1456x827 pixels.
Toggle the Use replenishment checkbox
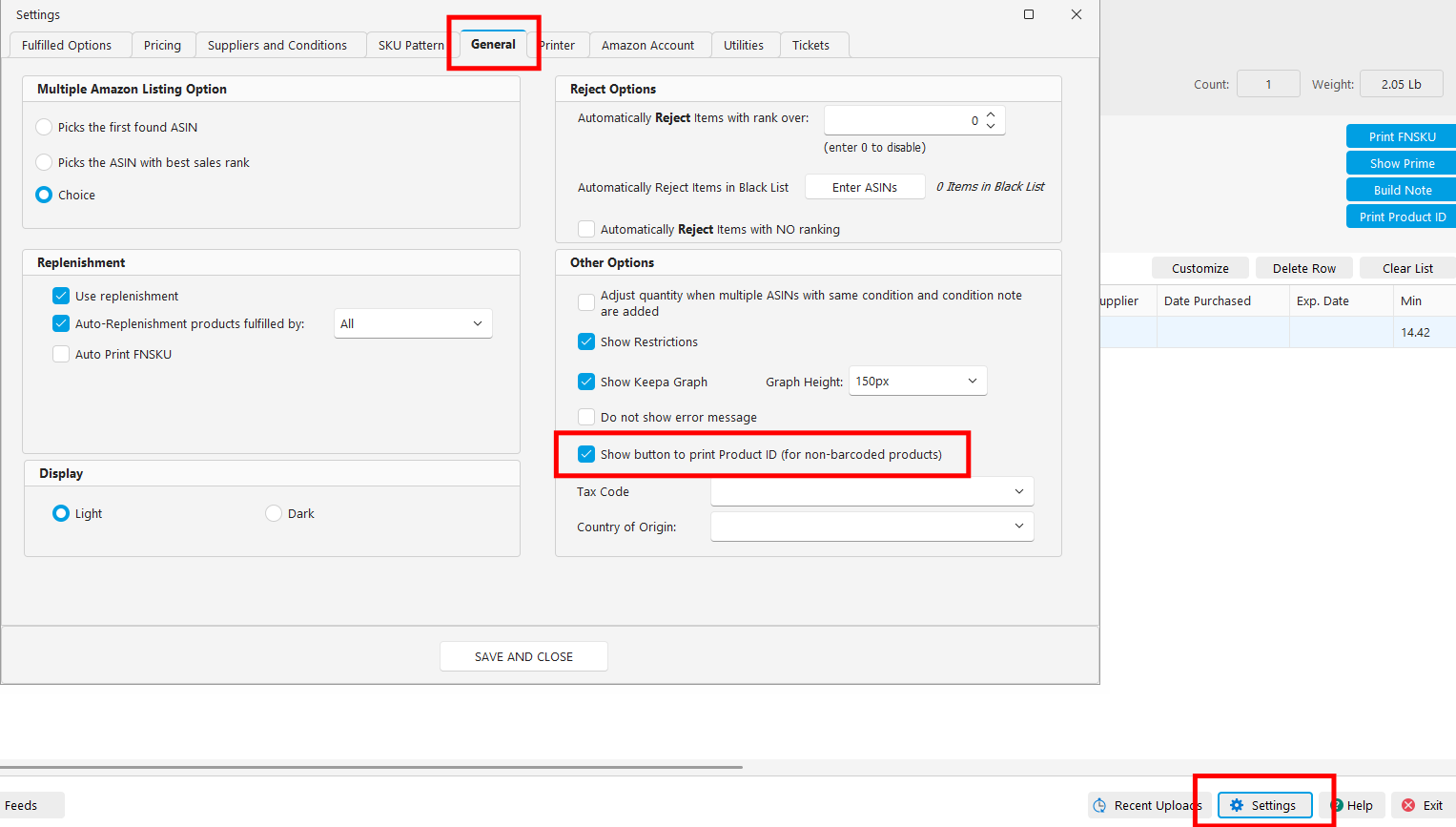(x=61, y=296)
